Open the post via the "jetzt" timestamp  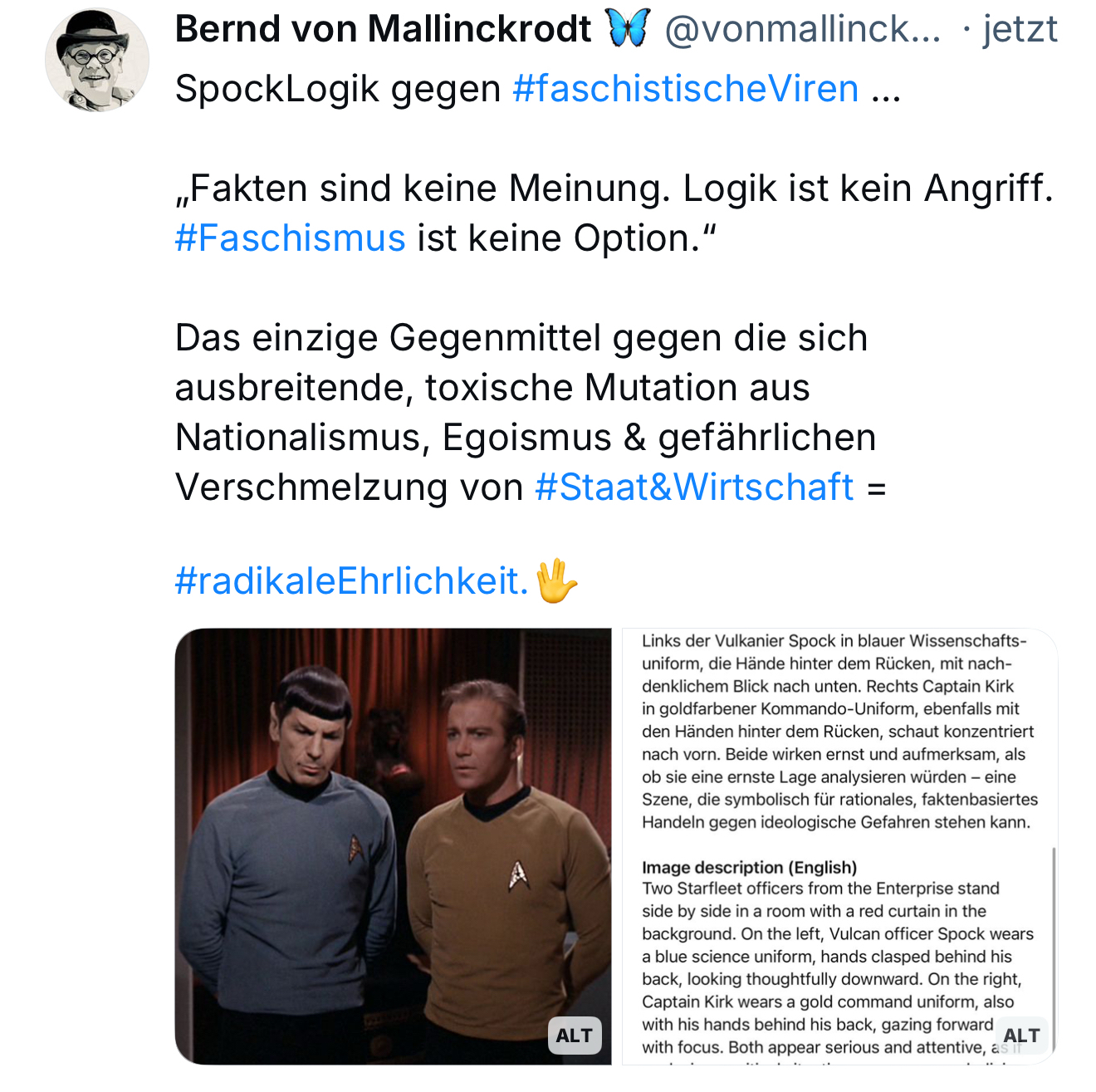click(x=1020, y=29)
